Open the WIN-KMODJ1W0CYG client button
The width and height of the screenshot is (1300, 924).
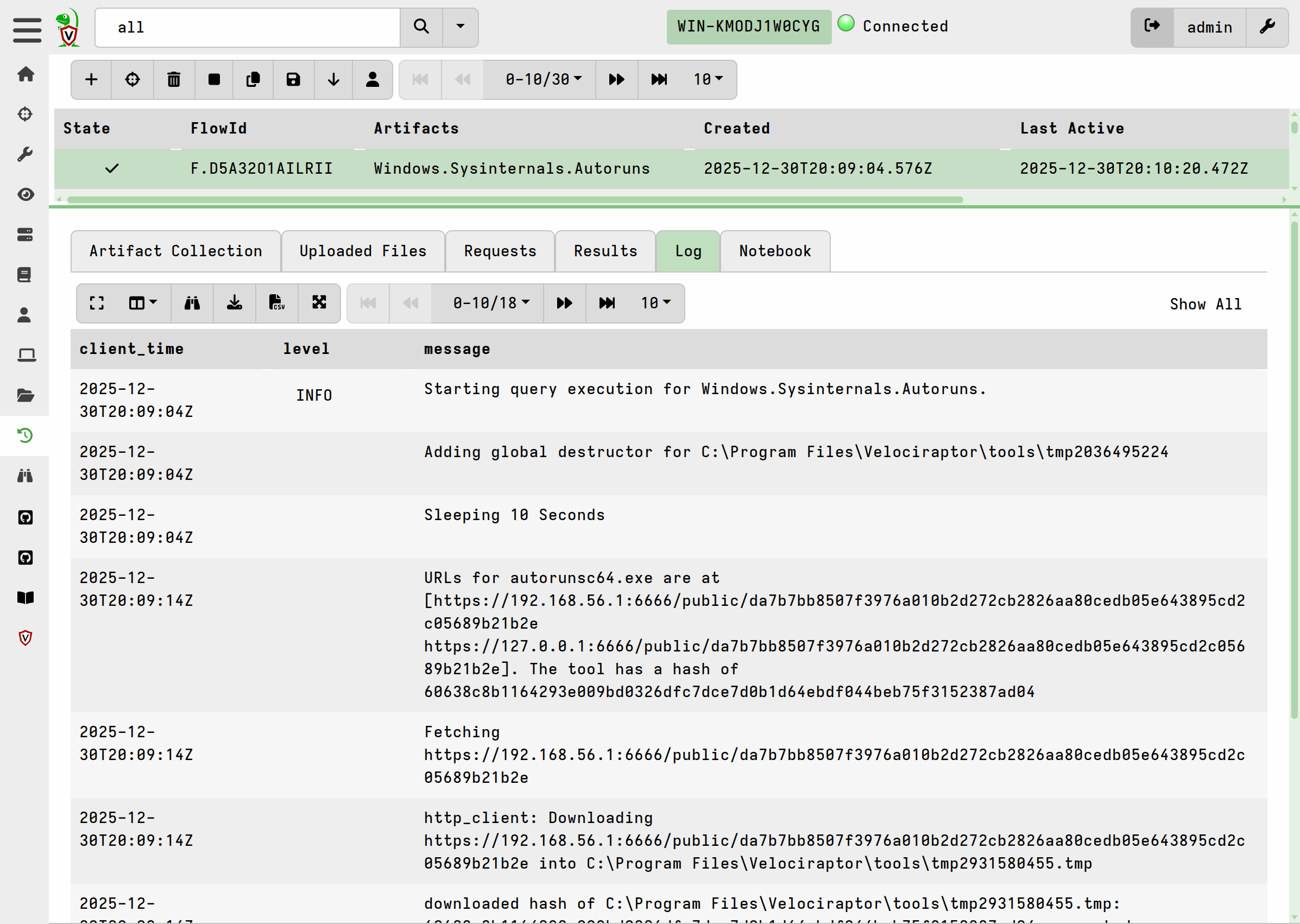[x=748, y=26]
